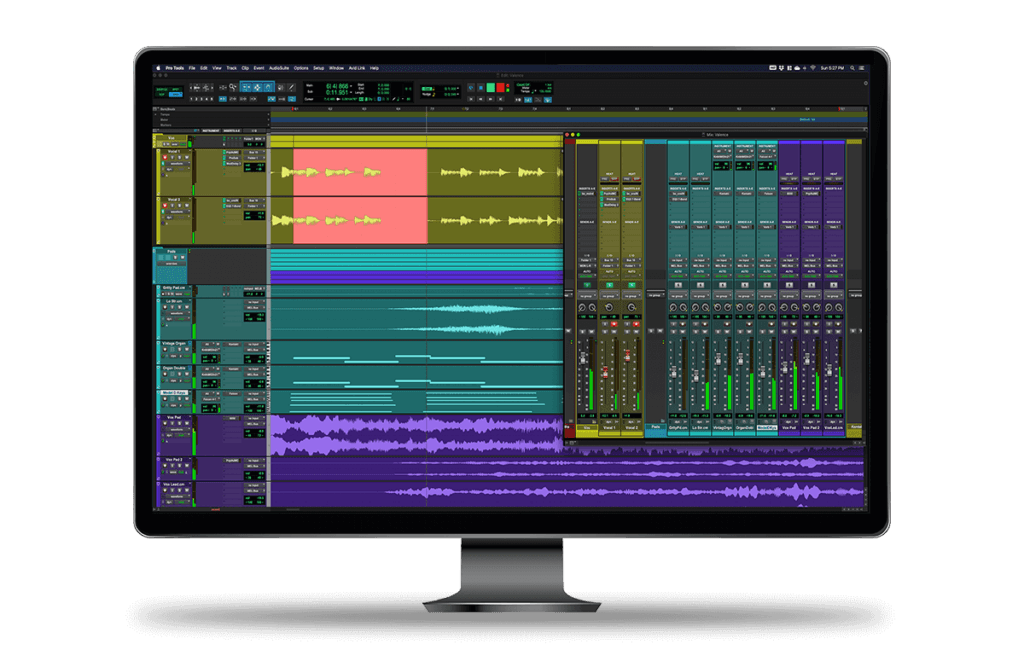Select the Trim tool

click(247, 87)
